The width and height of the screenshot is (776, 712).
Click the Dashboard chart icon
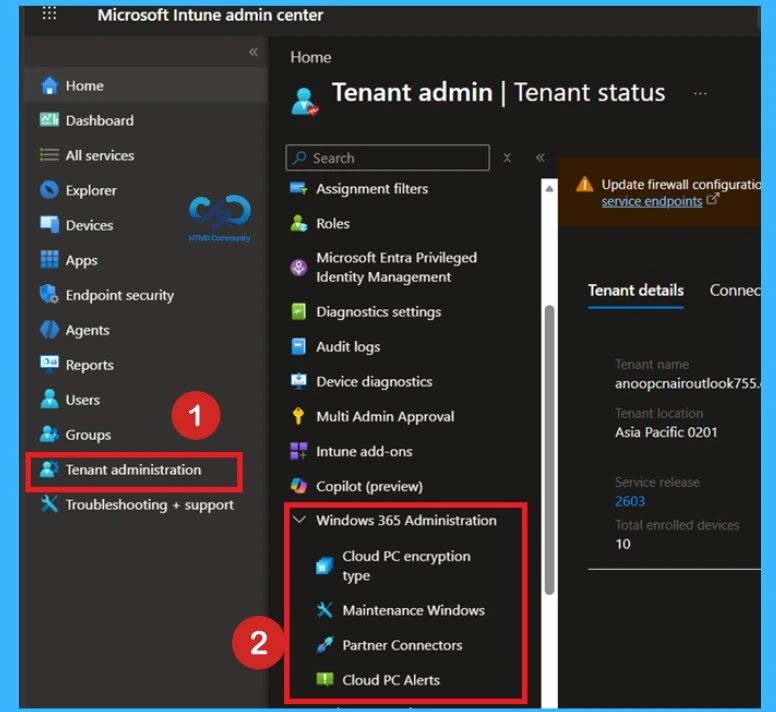point(49,120)
